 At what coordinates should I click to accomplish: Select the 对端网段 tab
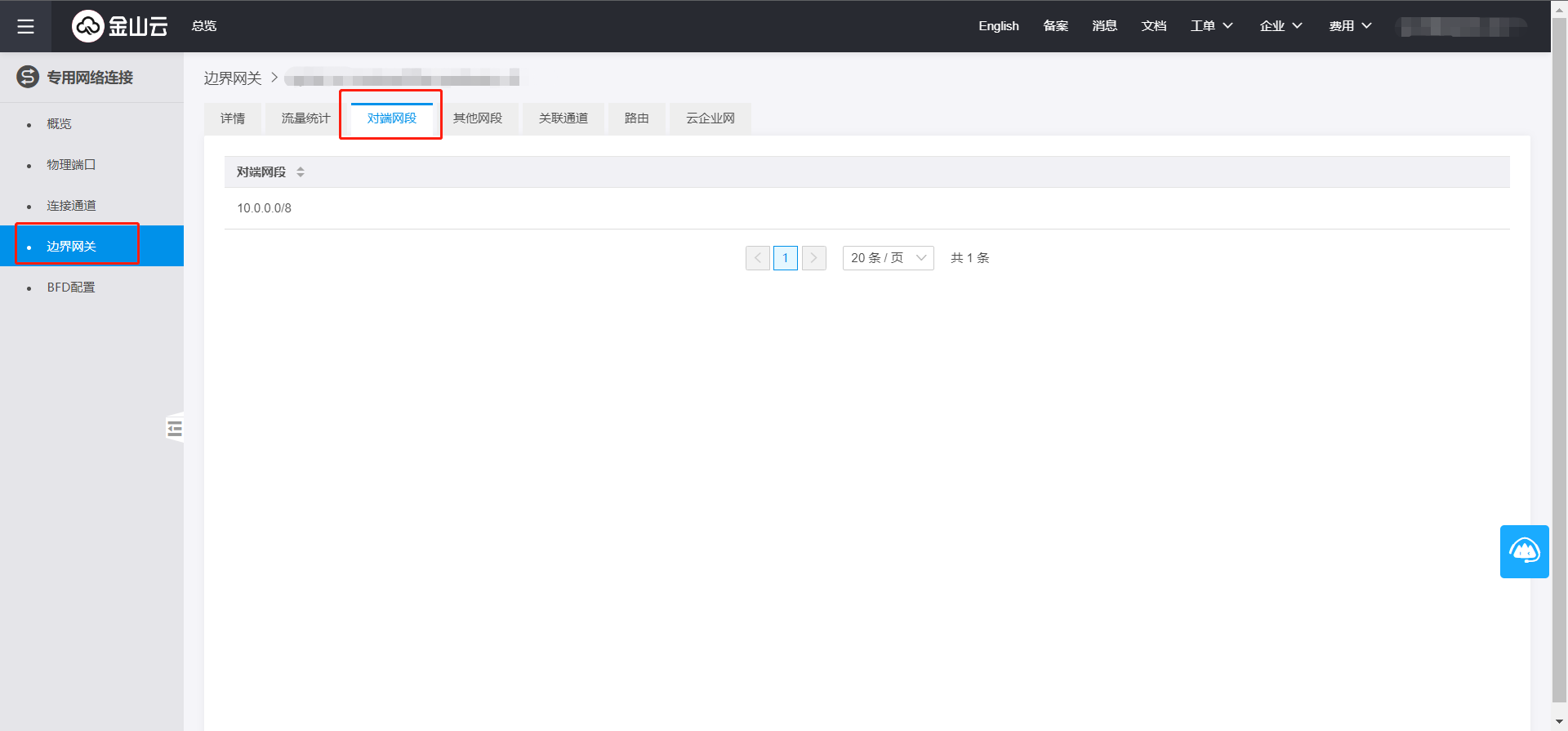392,118
